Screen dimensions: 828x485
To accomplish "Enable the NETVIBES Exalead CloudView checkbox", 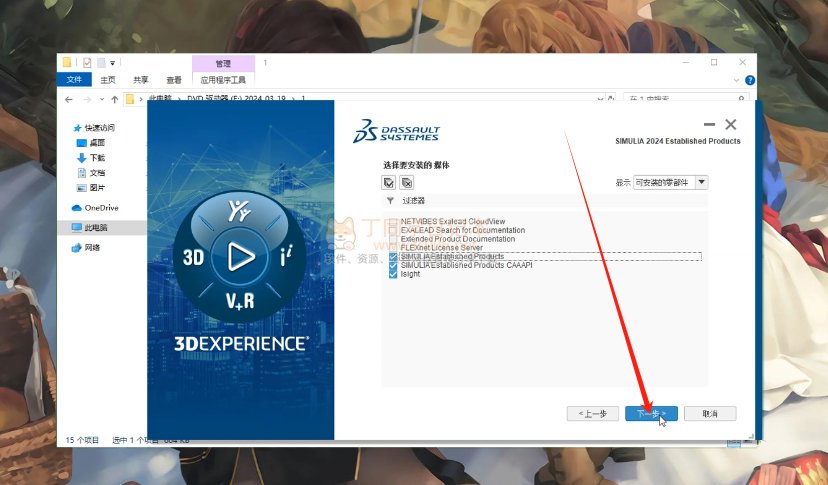I will [393, 221].
